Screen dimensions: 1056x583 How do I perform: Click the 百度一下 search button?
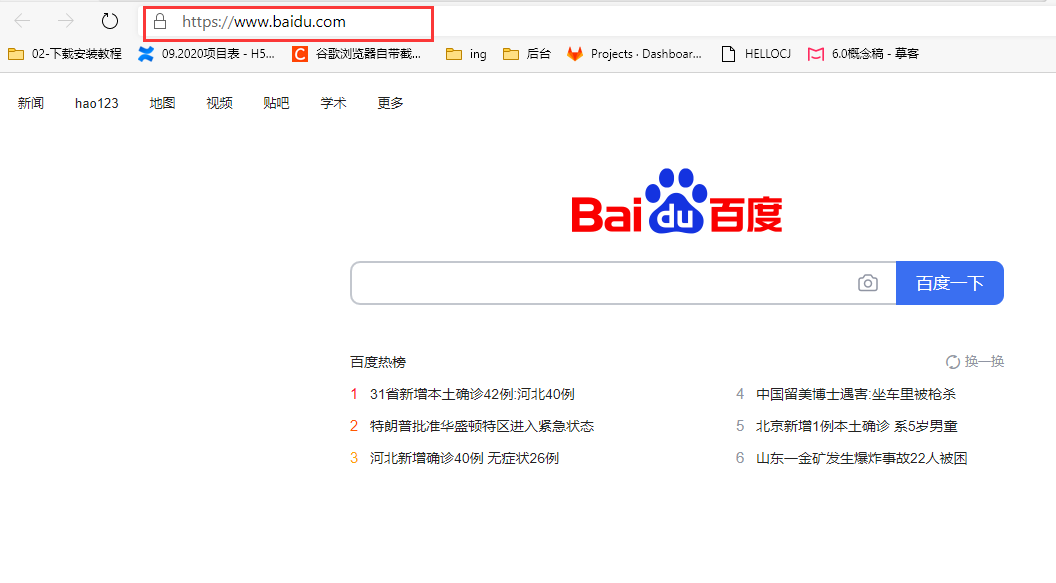pos(950,283)
